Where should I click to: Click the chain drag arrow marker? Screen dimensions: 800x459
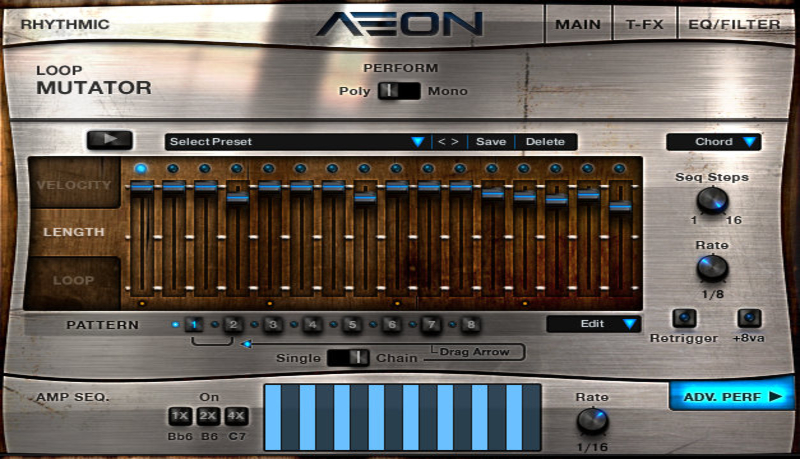(x=246, y=344)
